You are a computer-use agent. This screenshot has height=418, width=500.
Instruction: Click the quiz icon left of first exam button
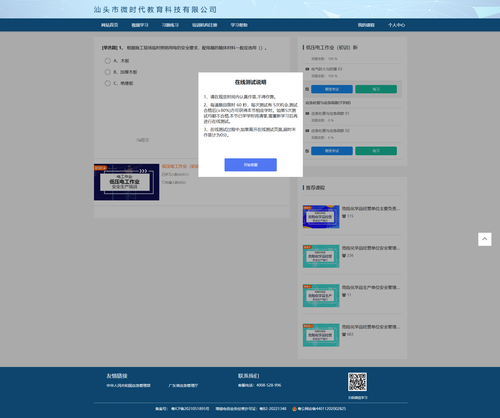coord(307,89)
